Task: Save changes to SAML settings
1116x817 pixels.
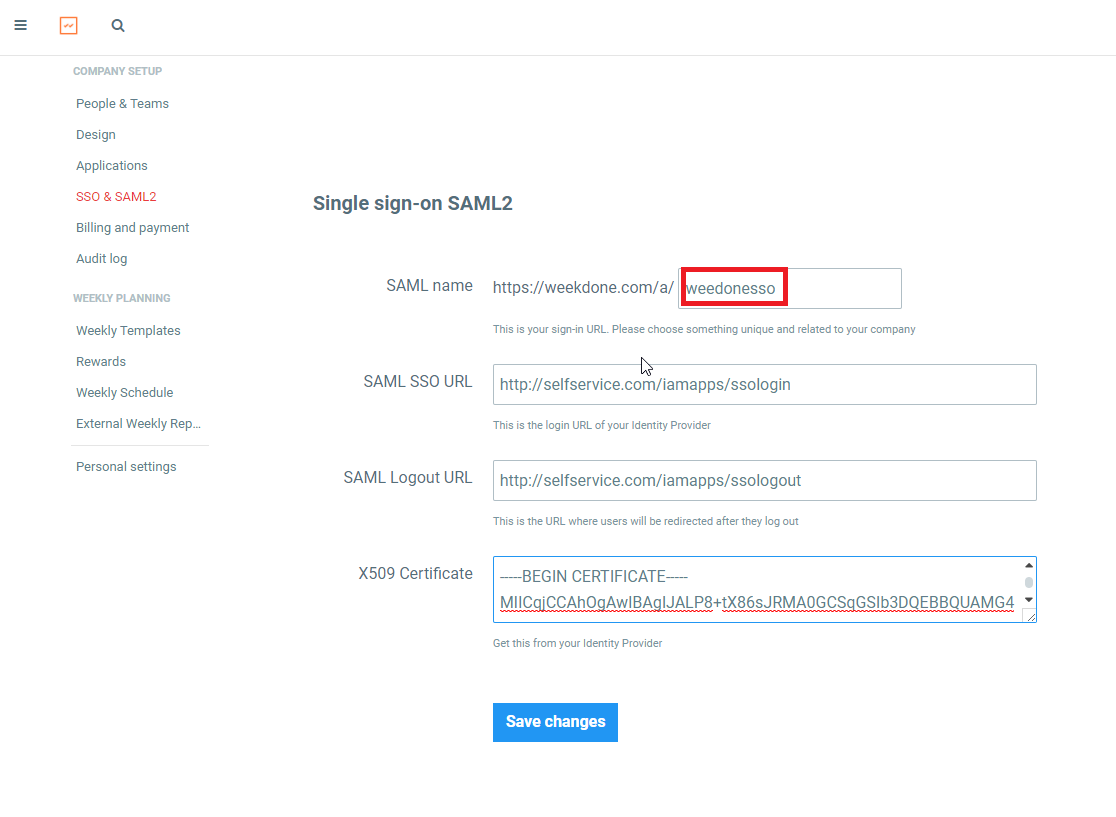Action: [x=555, y=722]
